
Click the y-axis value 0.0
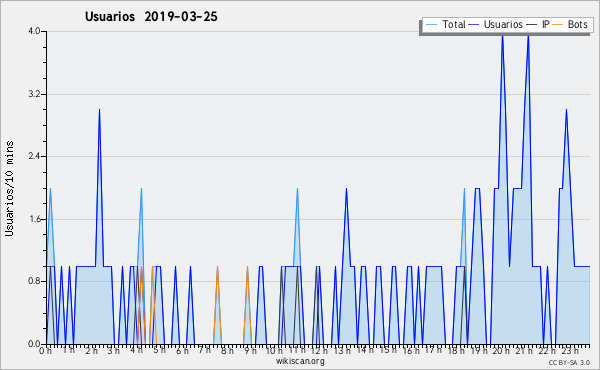(x=34, y=344)
